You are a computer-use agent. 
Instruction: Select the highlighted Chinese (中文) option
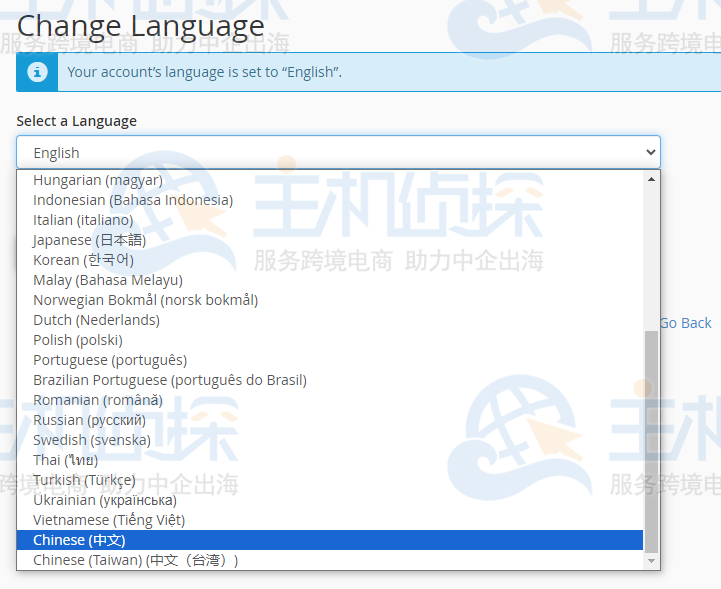pos(330,540)
